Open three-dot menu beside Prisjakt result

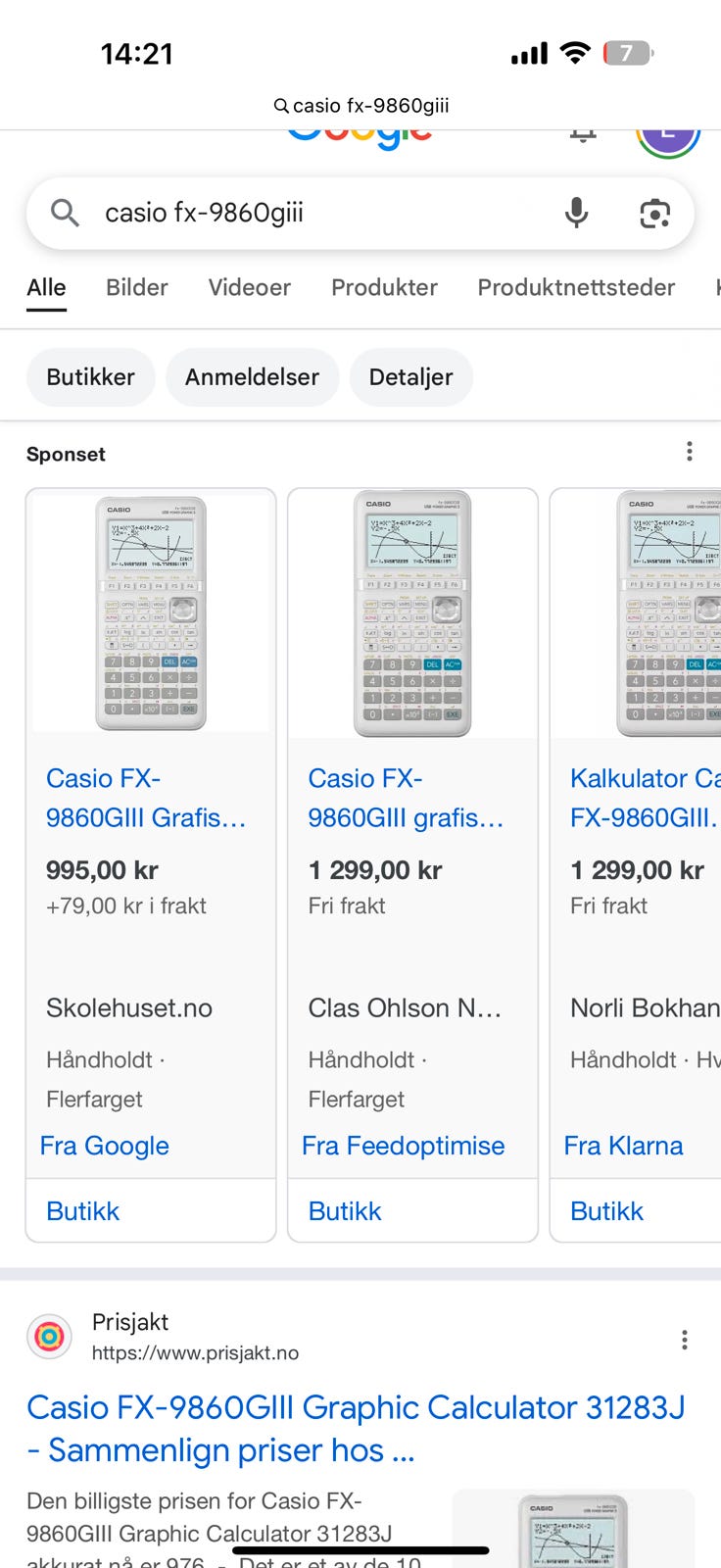click(684, 1340)
